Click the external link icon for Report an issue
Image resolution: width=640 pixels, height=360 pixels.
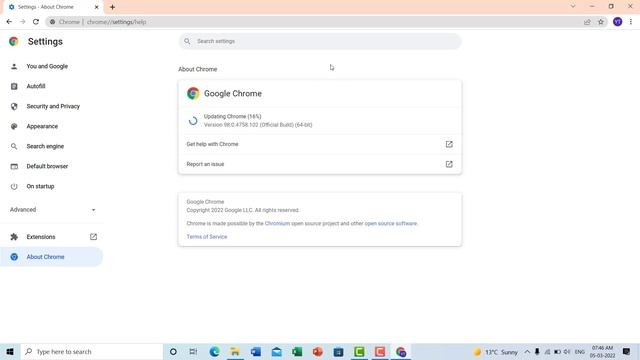click(449, 164)
